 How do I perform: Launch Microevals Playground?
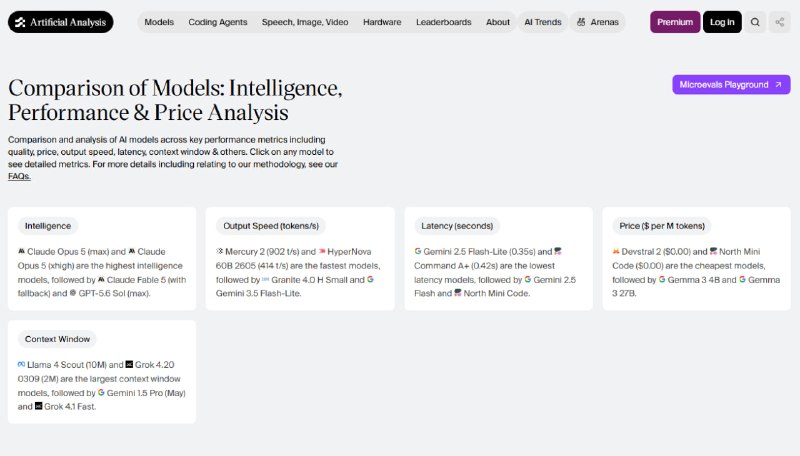click(731, 85)
